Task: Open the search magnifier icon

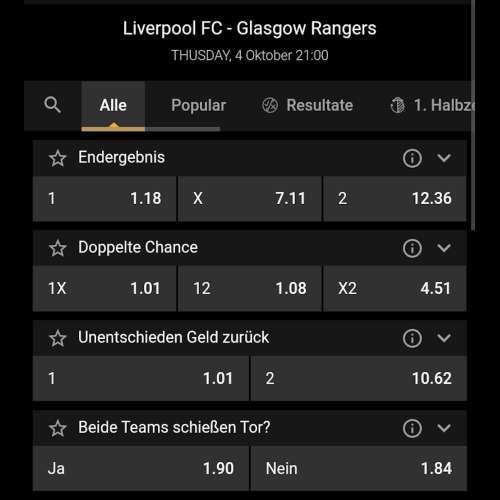Action: click(52, 105)
